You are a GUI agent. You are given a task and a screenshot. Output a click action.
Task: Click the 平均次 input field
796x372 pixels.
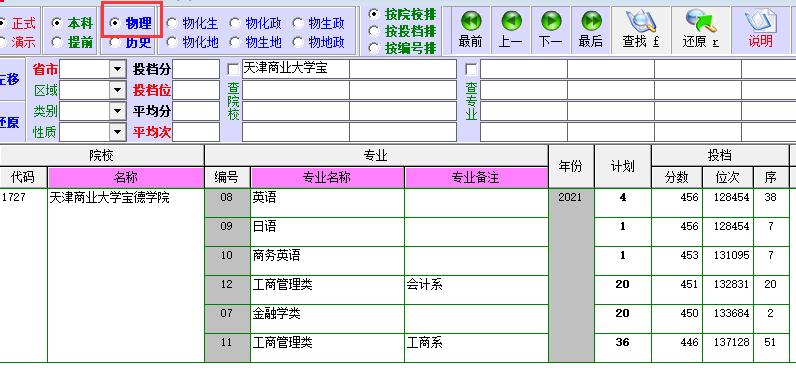point(196,132)
